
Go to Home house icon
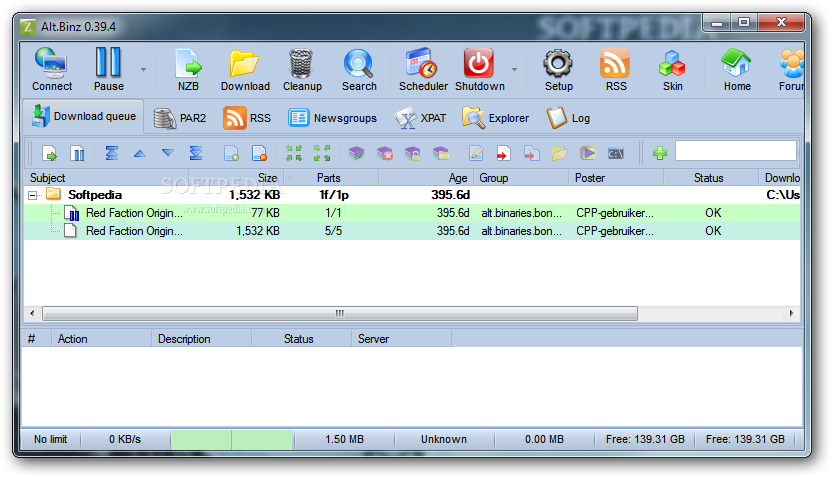(737, 69)
